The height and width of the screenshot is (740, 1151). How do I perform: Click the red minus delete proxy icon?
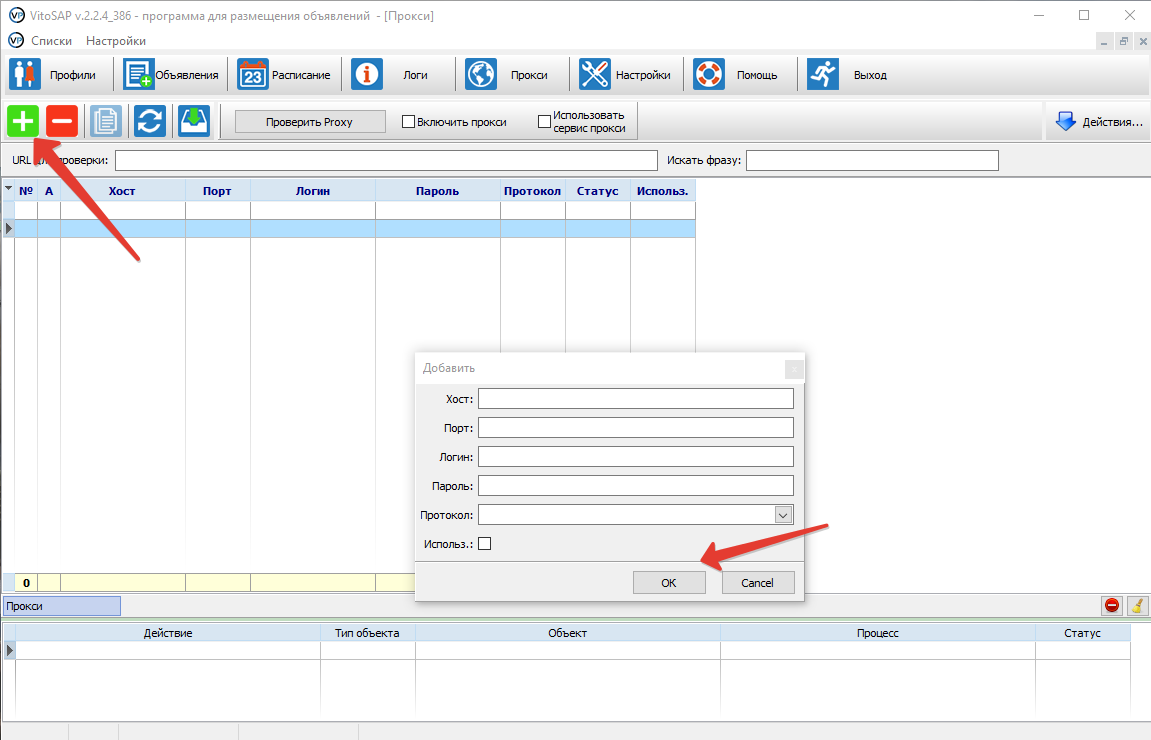click(x=62, y=121)
